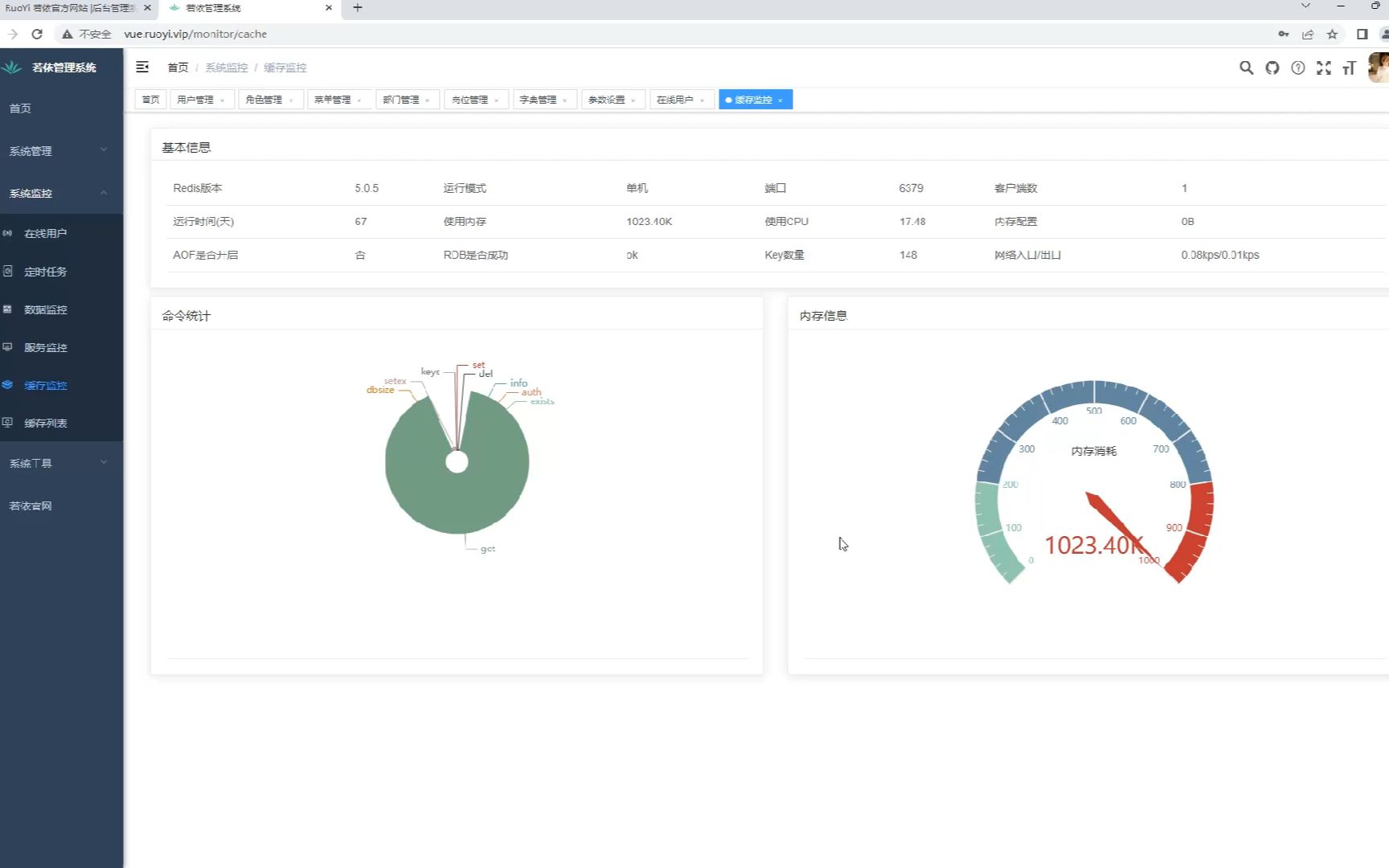The height and width of the screenshot is (868, 1389).
Task: Close the 菜单管理 tag tab
Action: coord(359,100)
